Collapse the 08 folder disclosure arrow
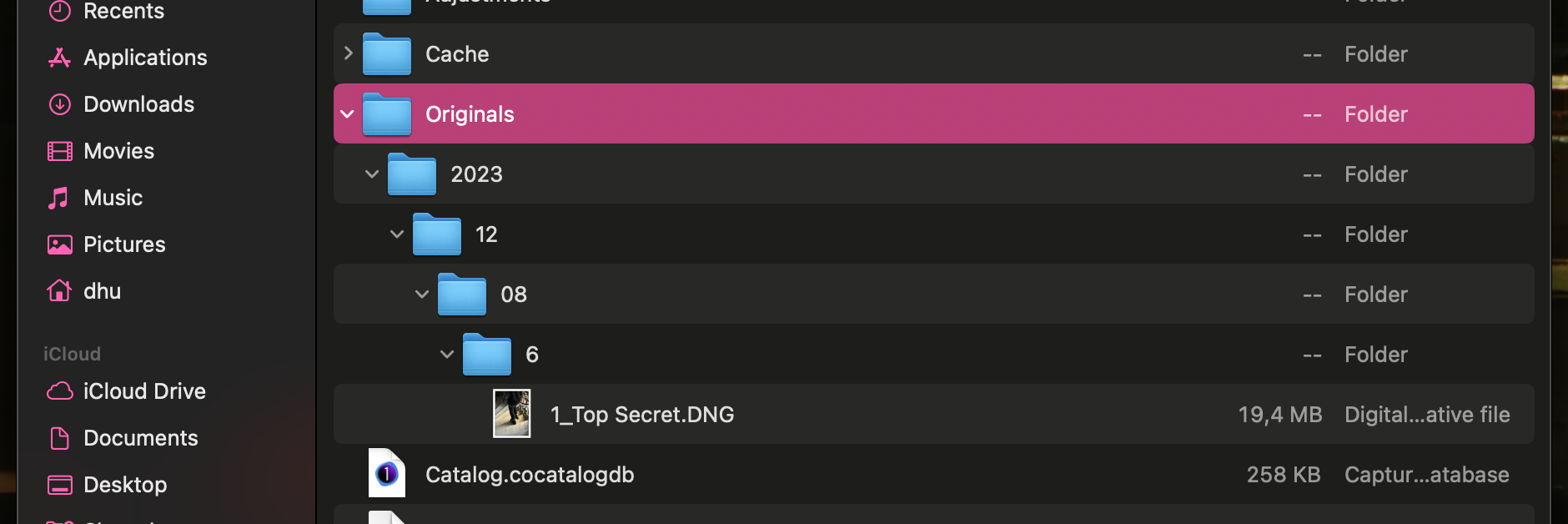The height and width of the screenshot is (524, 1568). [x=422, y=295]
